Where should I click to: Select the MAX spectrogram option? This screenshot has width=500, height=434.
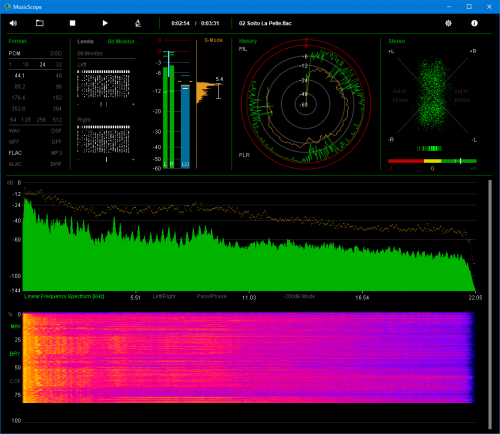pos(16,326)
